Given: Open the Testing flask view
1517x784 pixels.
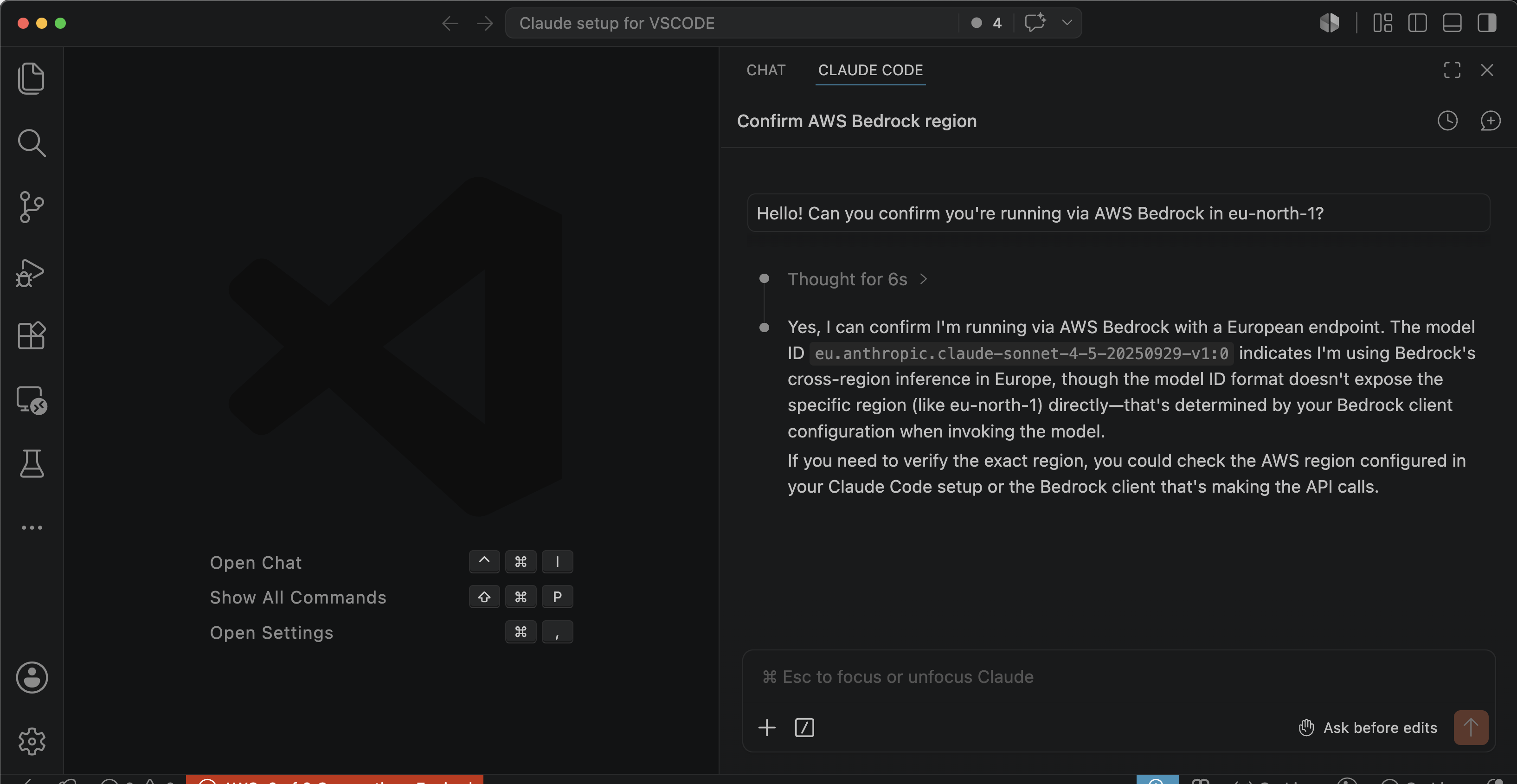Looking at the screenshot, I should 31,463.
